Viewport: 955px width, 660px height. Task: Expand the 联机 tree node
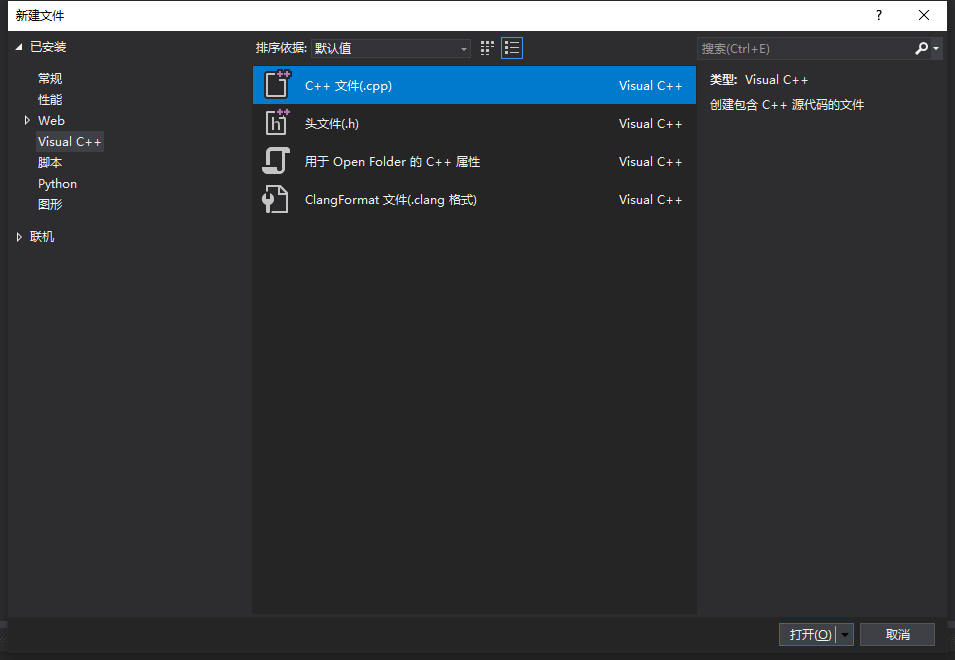point(19,237)
